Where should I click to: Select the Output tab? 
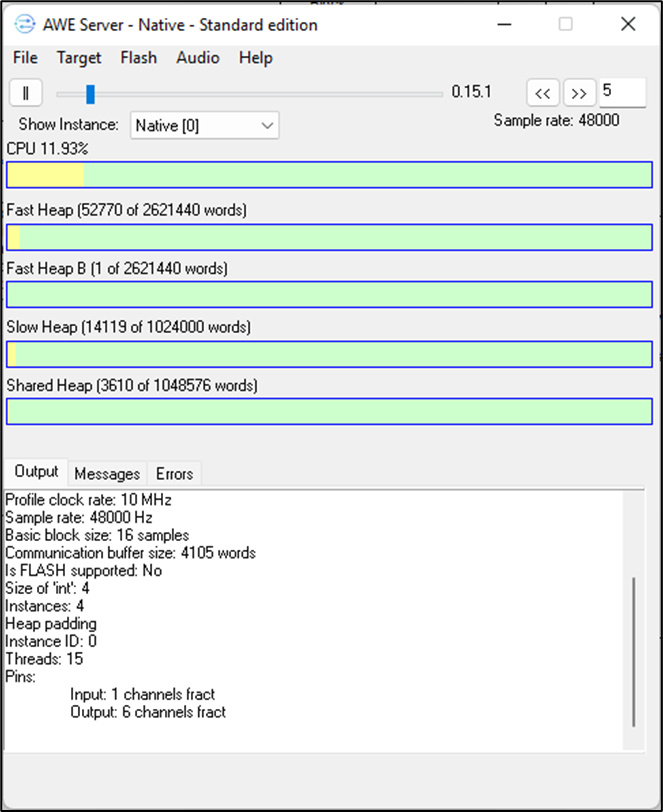pos(36,472)
